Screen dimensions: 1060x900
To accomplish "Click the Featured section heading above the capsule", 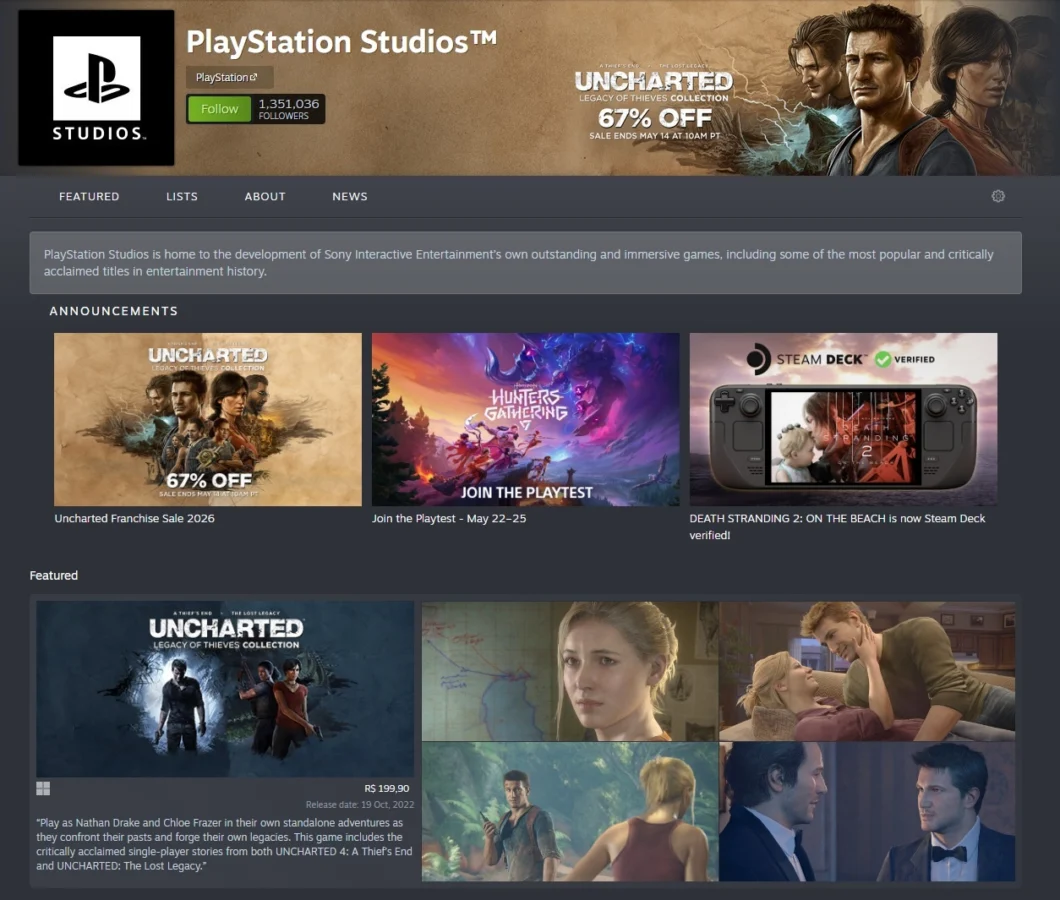I will tap(53, 575).
